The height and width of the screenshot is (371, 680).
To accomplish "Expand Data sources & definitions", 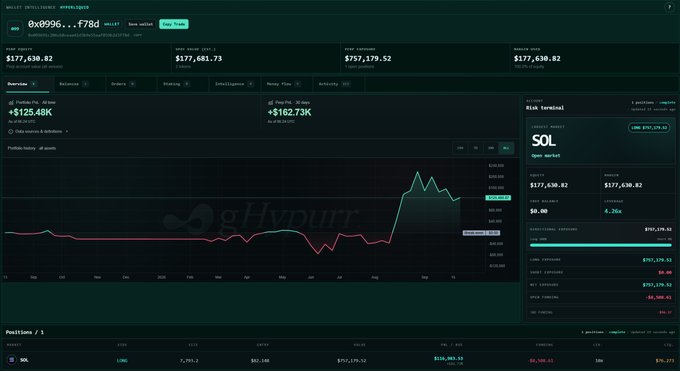I will [39, 131].
